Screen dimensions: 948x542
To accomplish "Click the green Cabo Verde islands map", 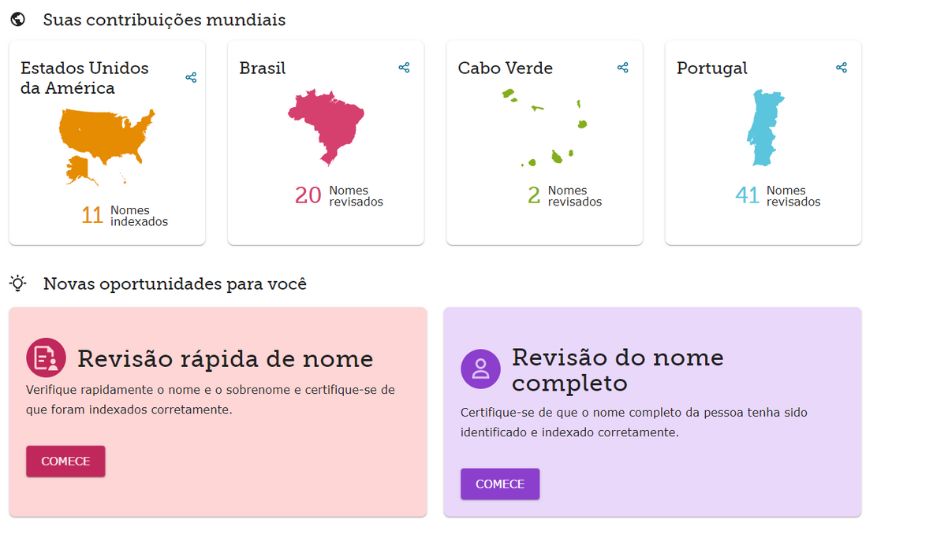I will (x=544, y=128).
